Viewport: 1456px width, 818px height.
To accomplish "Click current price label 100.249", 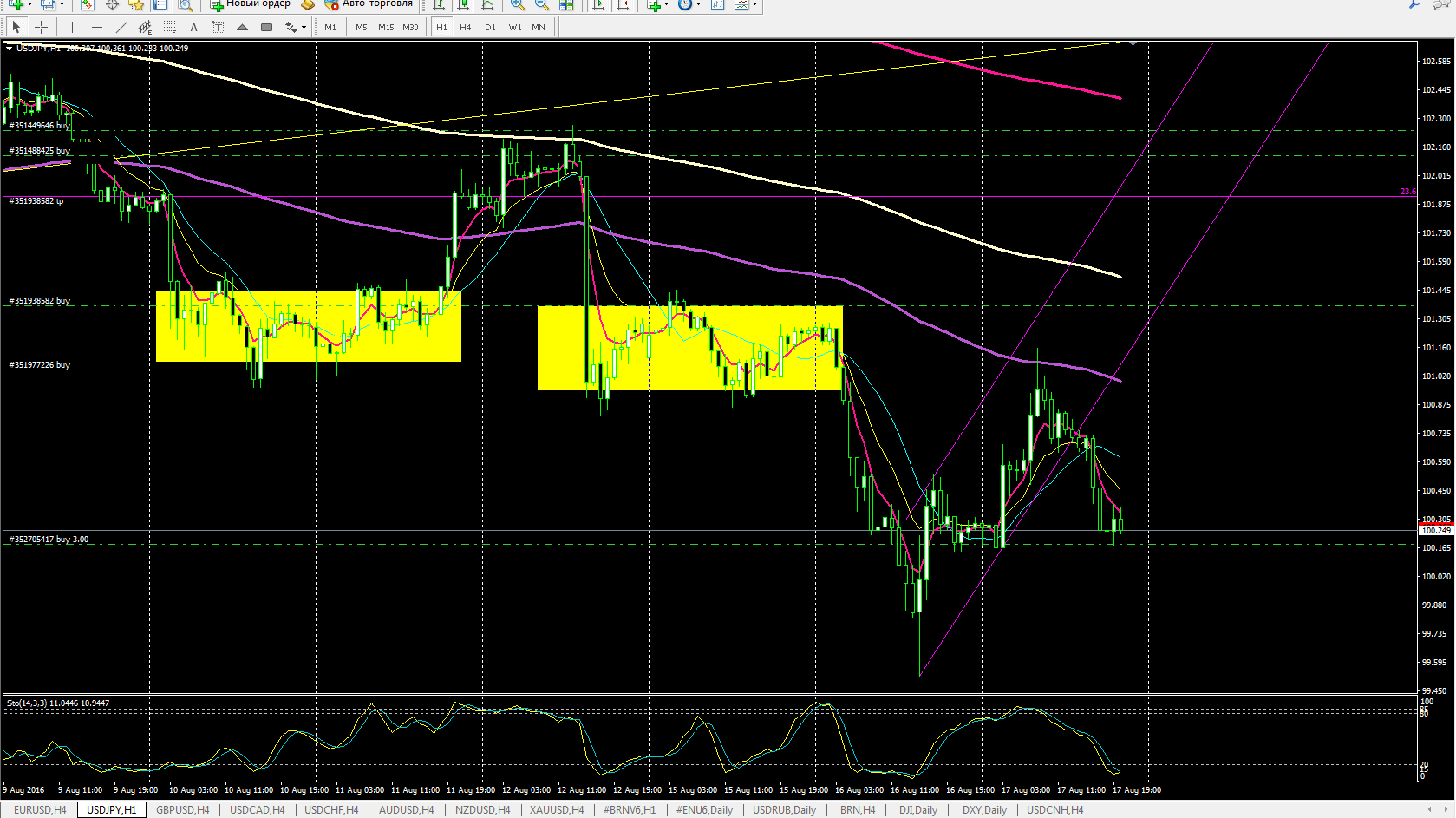I will pyautogui.click(x=1436, y=530).
